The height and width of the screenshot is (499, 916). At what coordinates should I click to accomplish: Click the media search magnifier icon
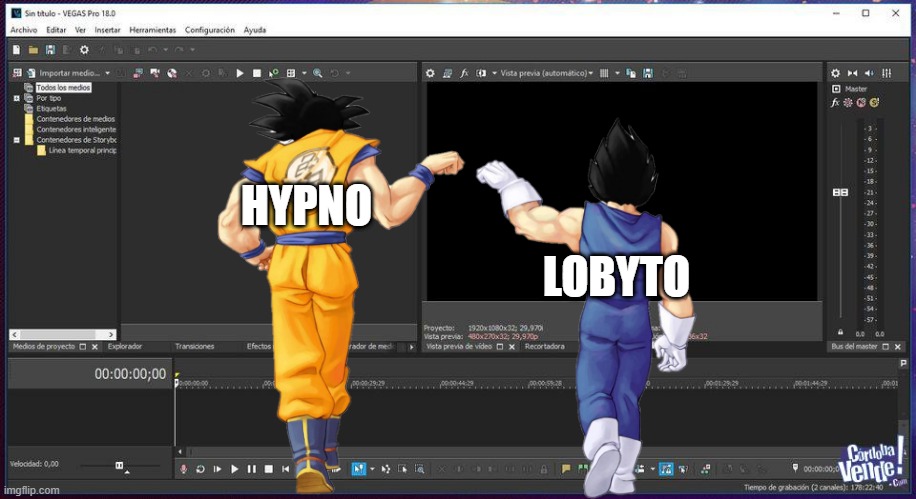[x=317, y=73]
